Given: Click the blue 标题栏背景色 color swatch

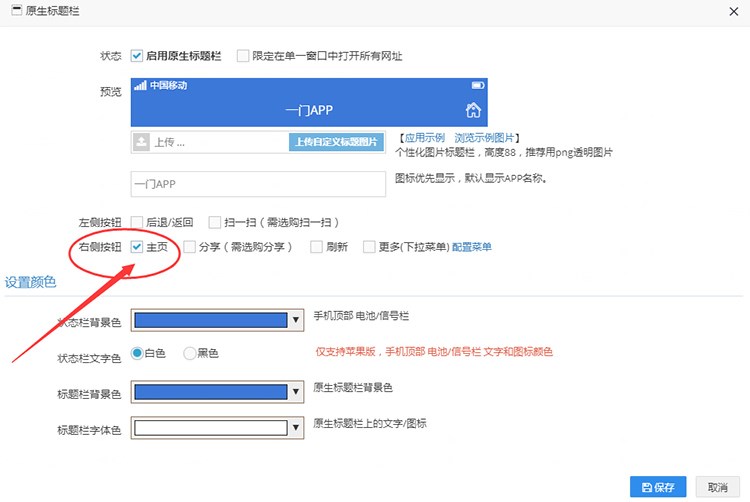Looking at the screenshot, I should pyautogui.click(x=210, y=392).
